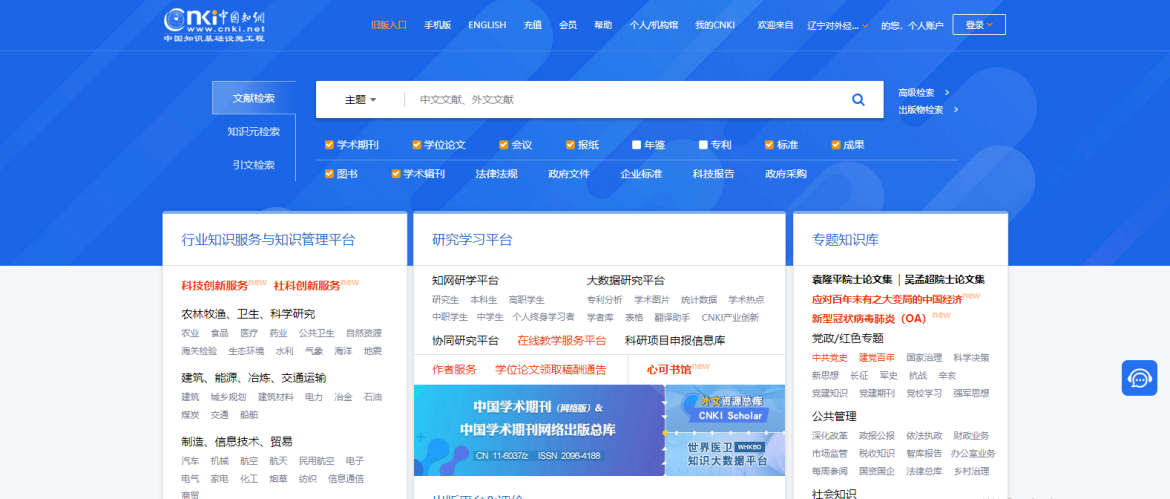Open 企业标准 database link
Screen dimensions: 1170x499
(x=641, y=174)
